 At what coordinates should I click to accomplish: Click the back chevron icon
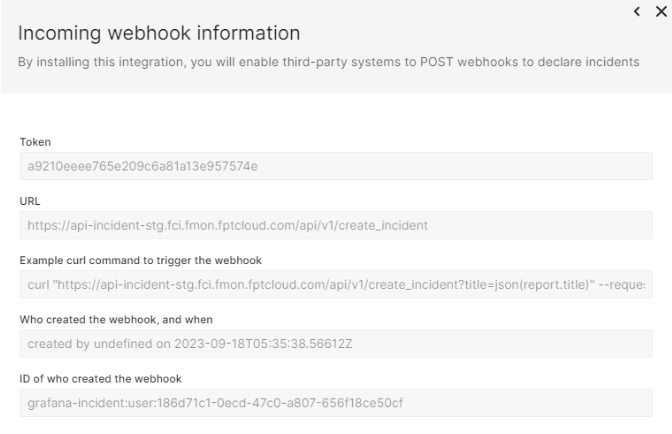[637, 11]
